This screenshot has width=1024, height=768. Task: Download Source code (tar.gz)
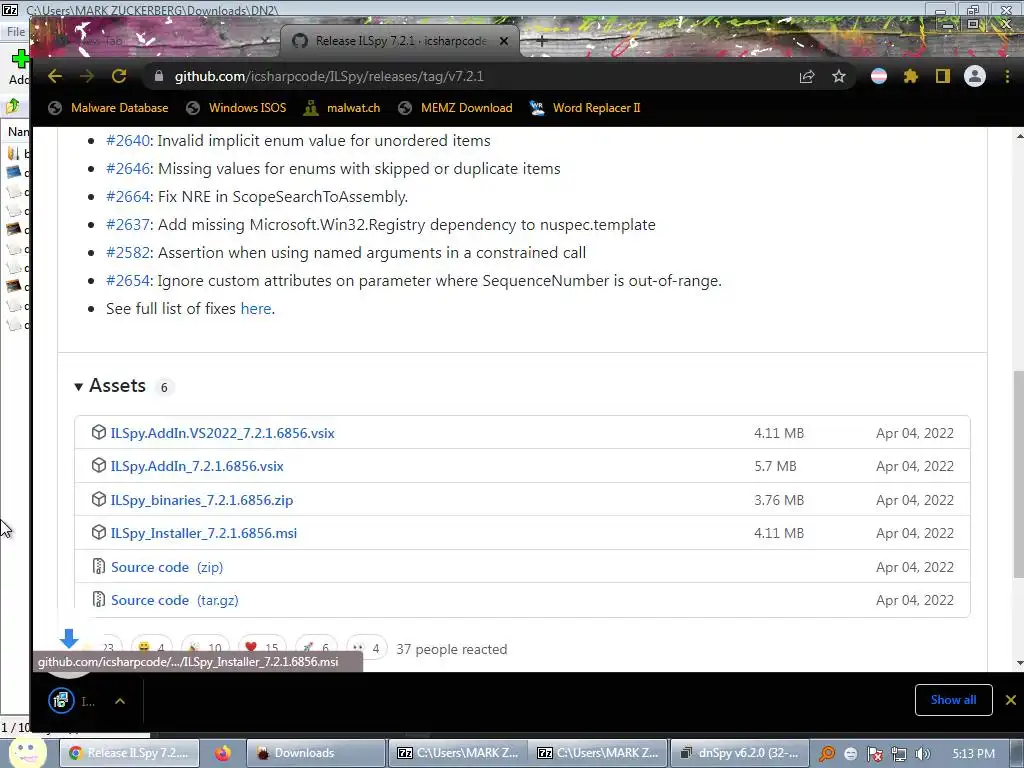point(174,600)
